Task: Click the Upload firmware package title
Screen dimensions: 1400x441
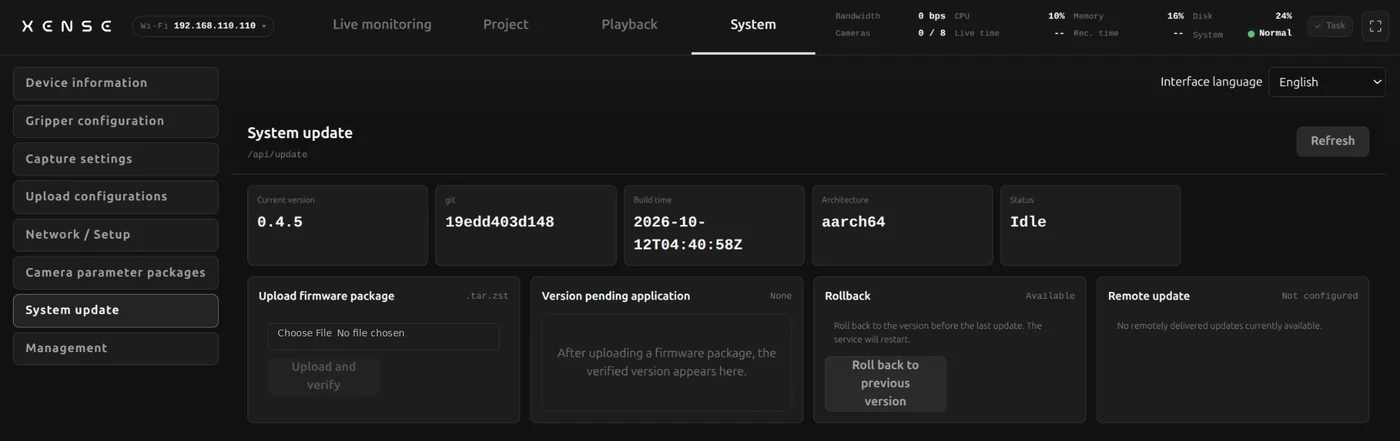Action: point(326,296)
